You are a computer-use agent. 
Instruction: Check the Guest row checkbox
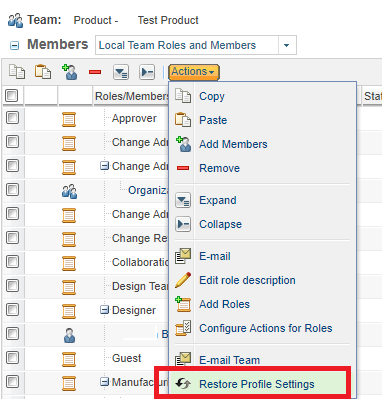[x=12, y=358]
